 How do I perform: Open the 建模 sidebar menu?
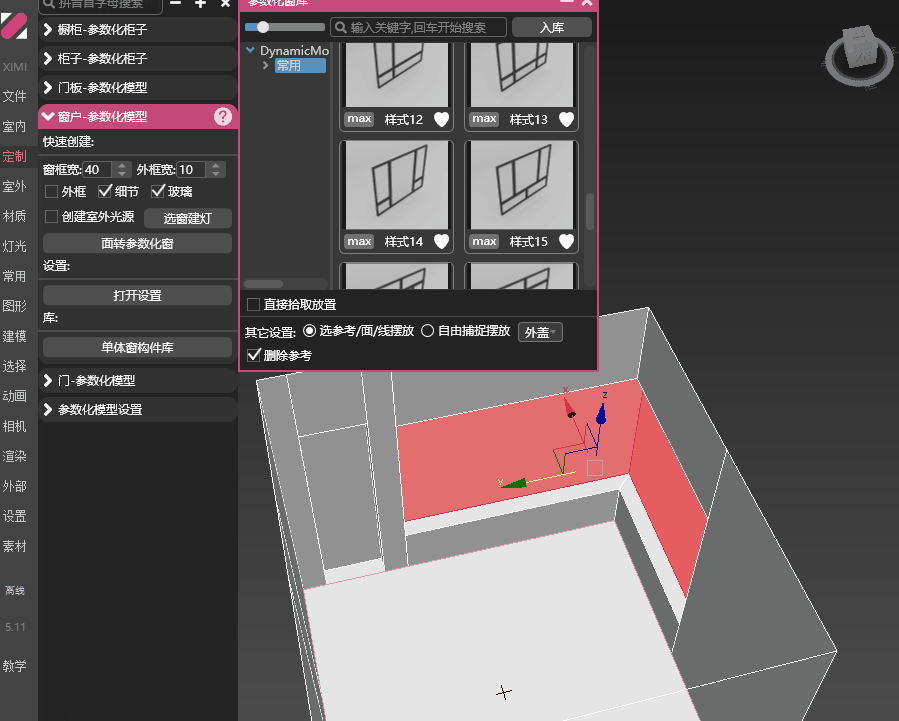[x=14, y=336]
